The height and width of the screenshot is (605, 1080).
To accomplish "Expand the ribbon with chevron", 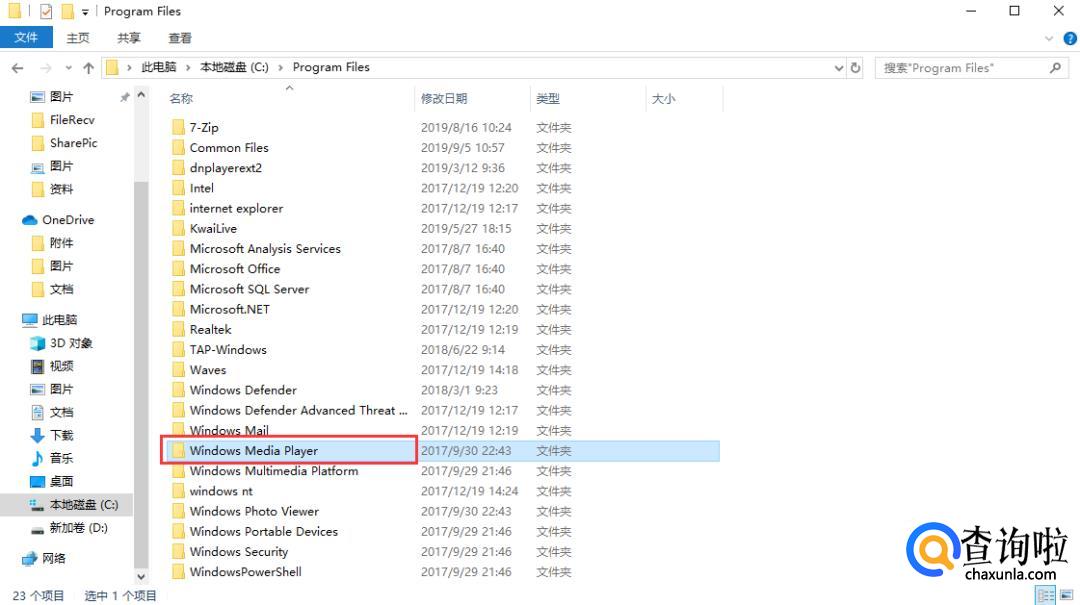I will [x=1049, y=39].
